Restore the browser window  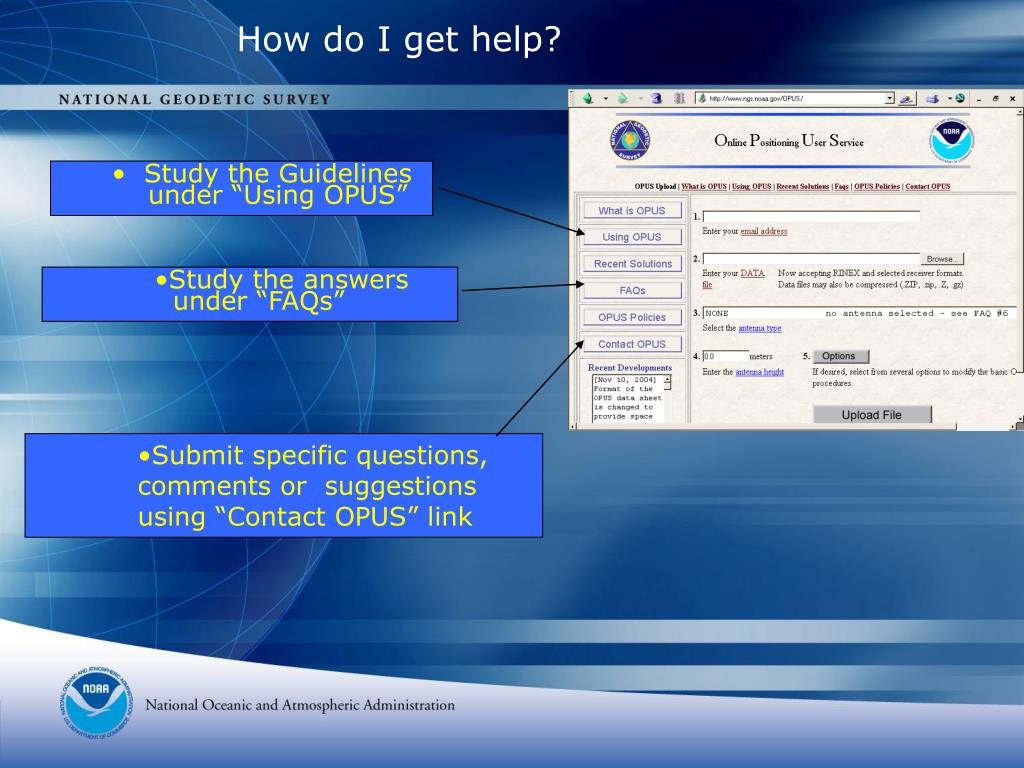[x=995, y=99]
